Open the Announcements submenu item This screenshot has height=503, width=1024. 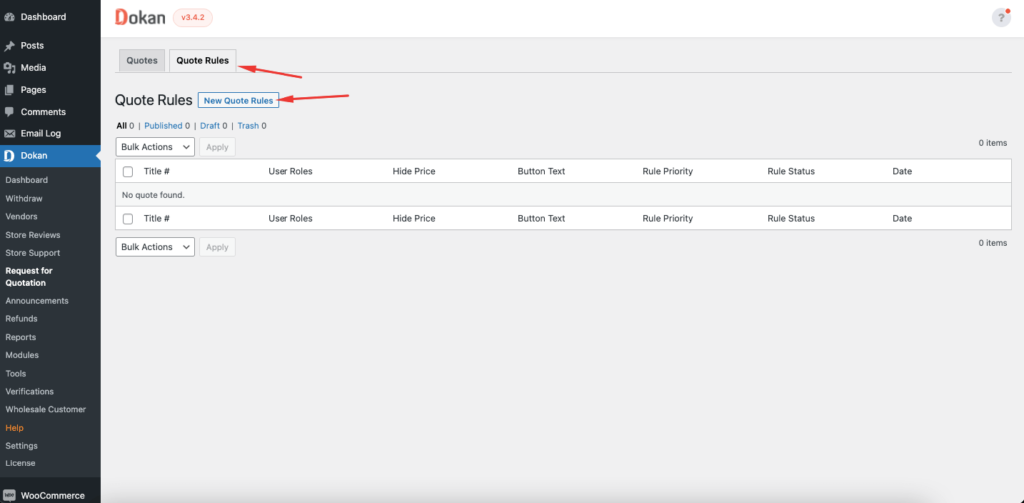(37, 301)
